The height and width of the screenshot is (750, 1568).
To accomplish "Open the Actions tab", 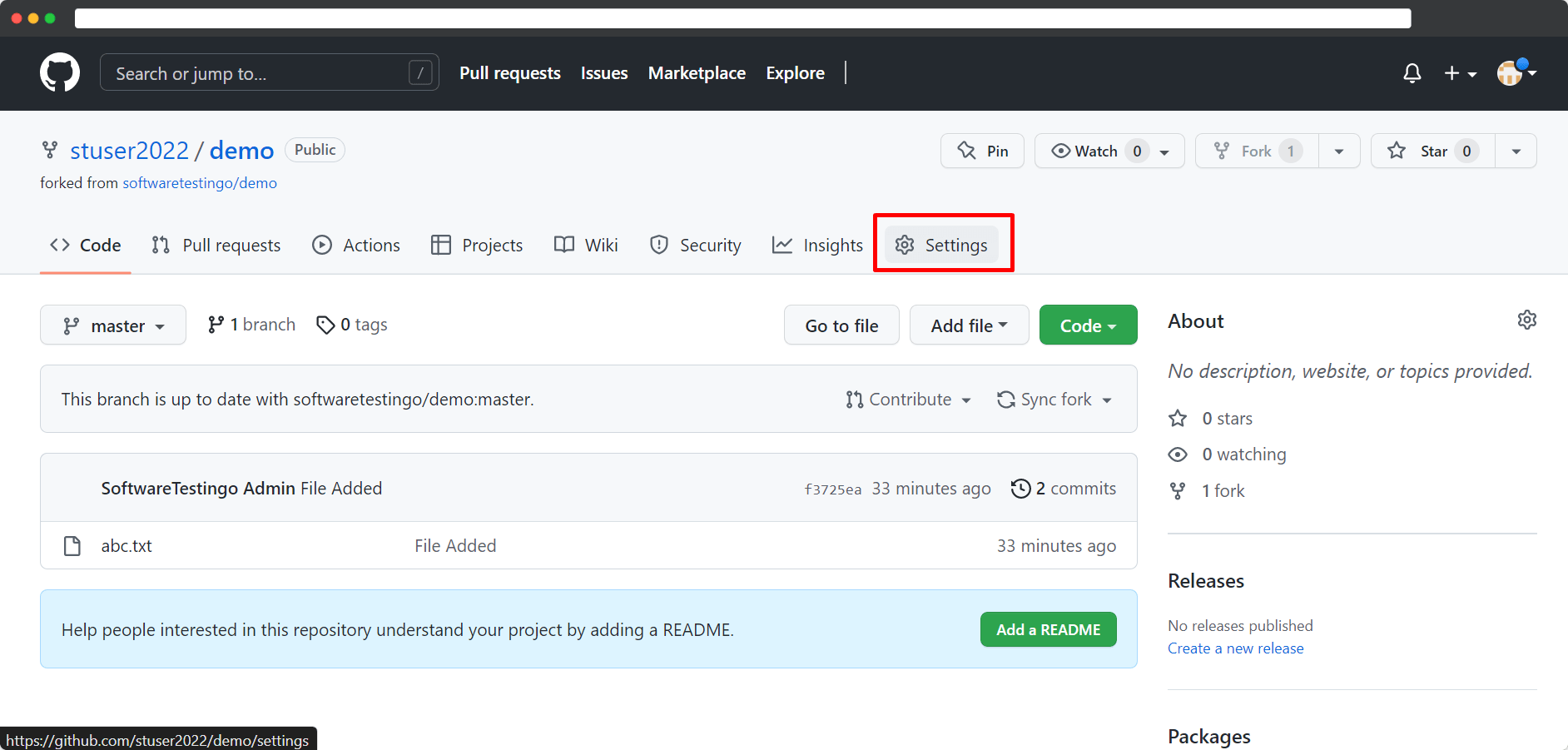I will point(356,245).
